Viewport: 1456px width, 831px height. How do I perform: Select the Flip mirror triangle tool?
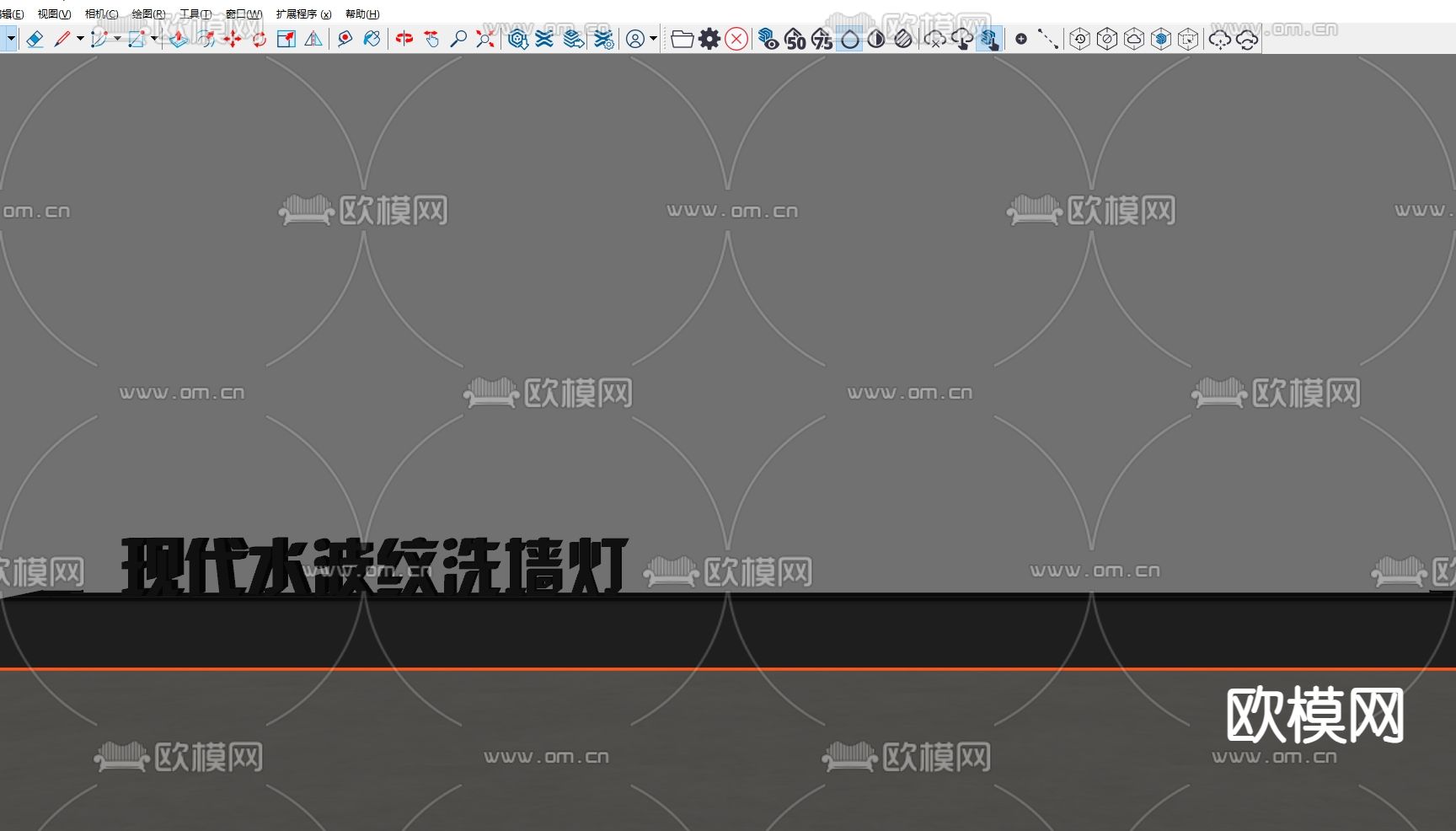(313, 39)
